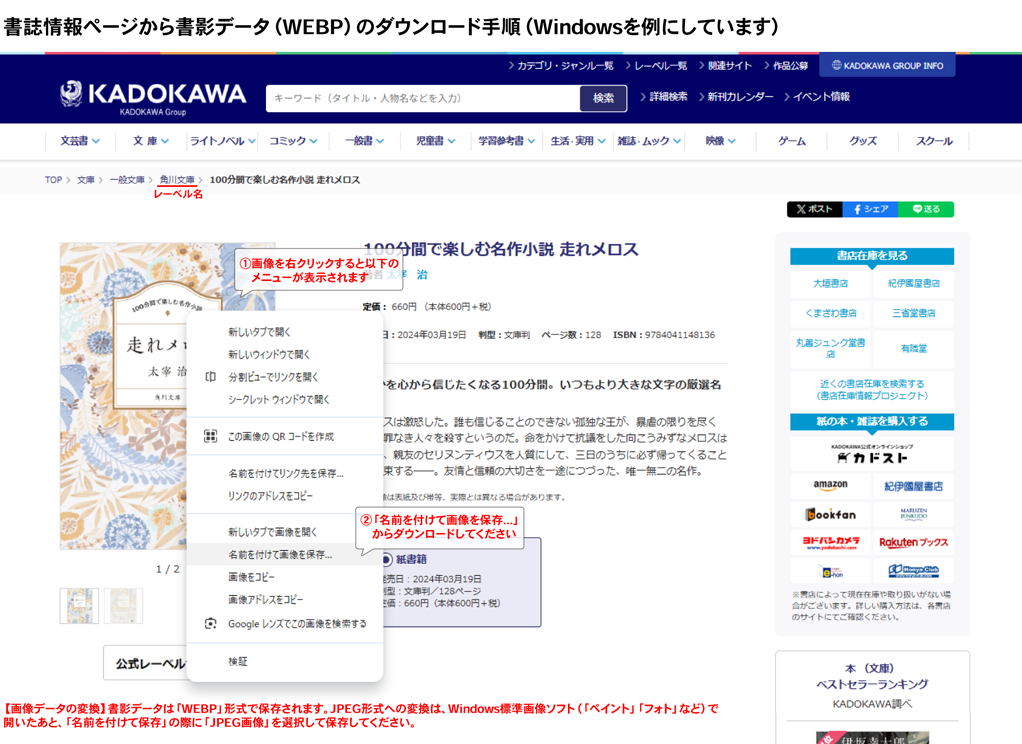This screenshot has height=744, width=1022.
Task: Check stock at 三省堂書店
Action: click(913, 313)
